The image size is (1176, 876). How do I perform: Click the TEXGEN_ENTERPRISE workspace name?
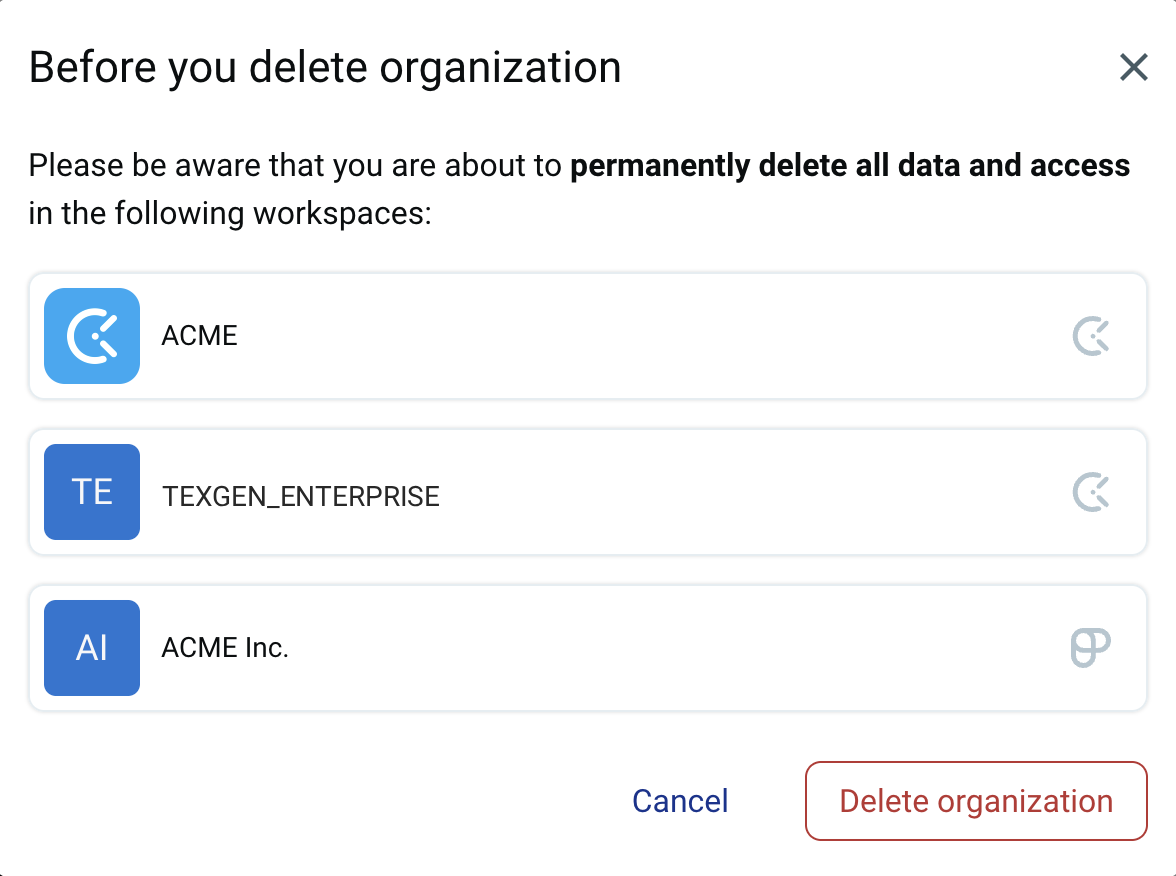[x=301, y=496]
